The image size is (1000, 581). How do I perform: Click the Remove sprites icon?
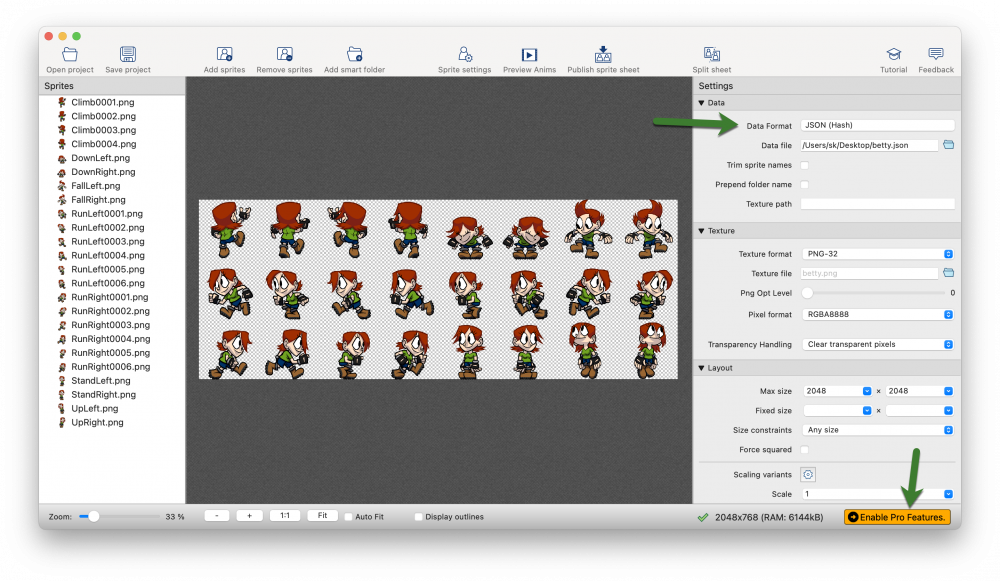click(x=284, y=55)
